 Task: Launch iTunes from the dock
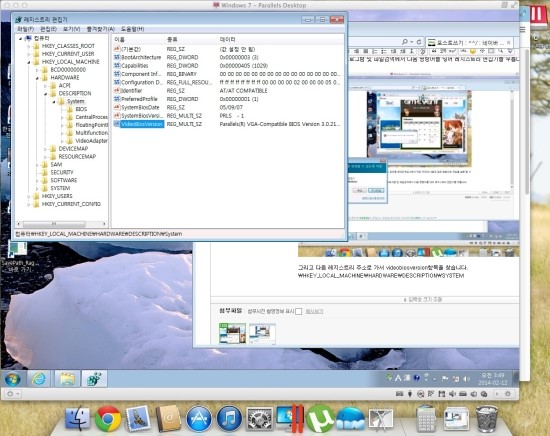point(229,419)
